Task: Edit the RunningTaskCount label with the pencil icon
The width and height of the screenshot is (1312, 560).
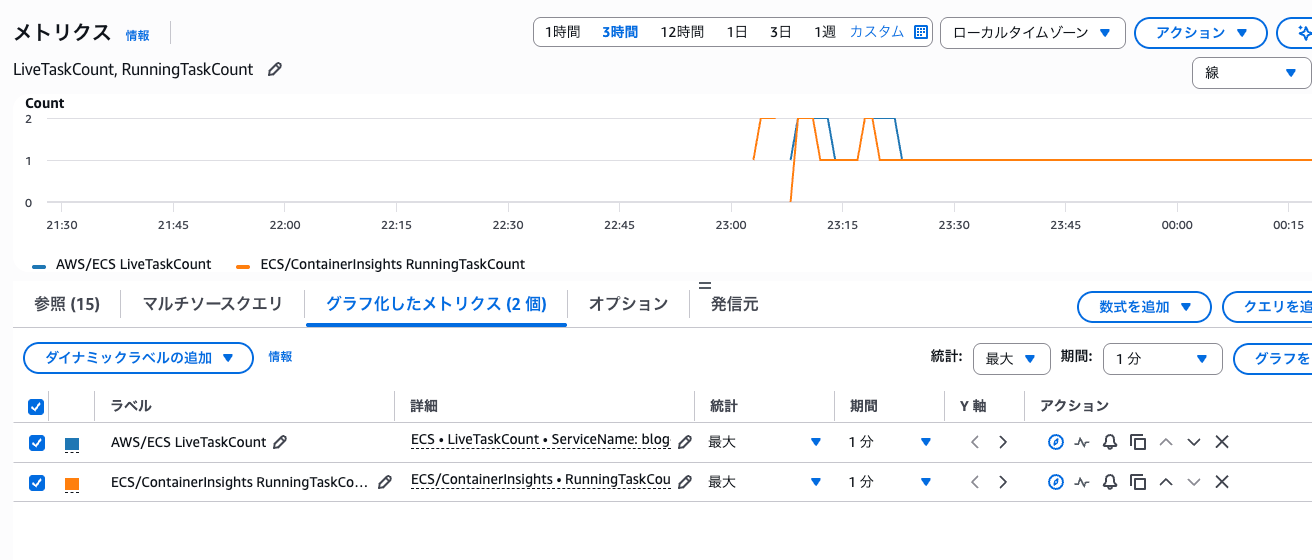Action: tap(385, 482)
